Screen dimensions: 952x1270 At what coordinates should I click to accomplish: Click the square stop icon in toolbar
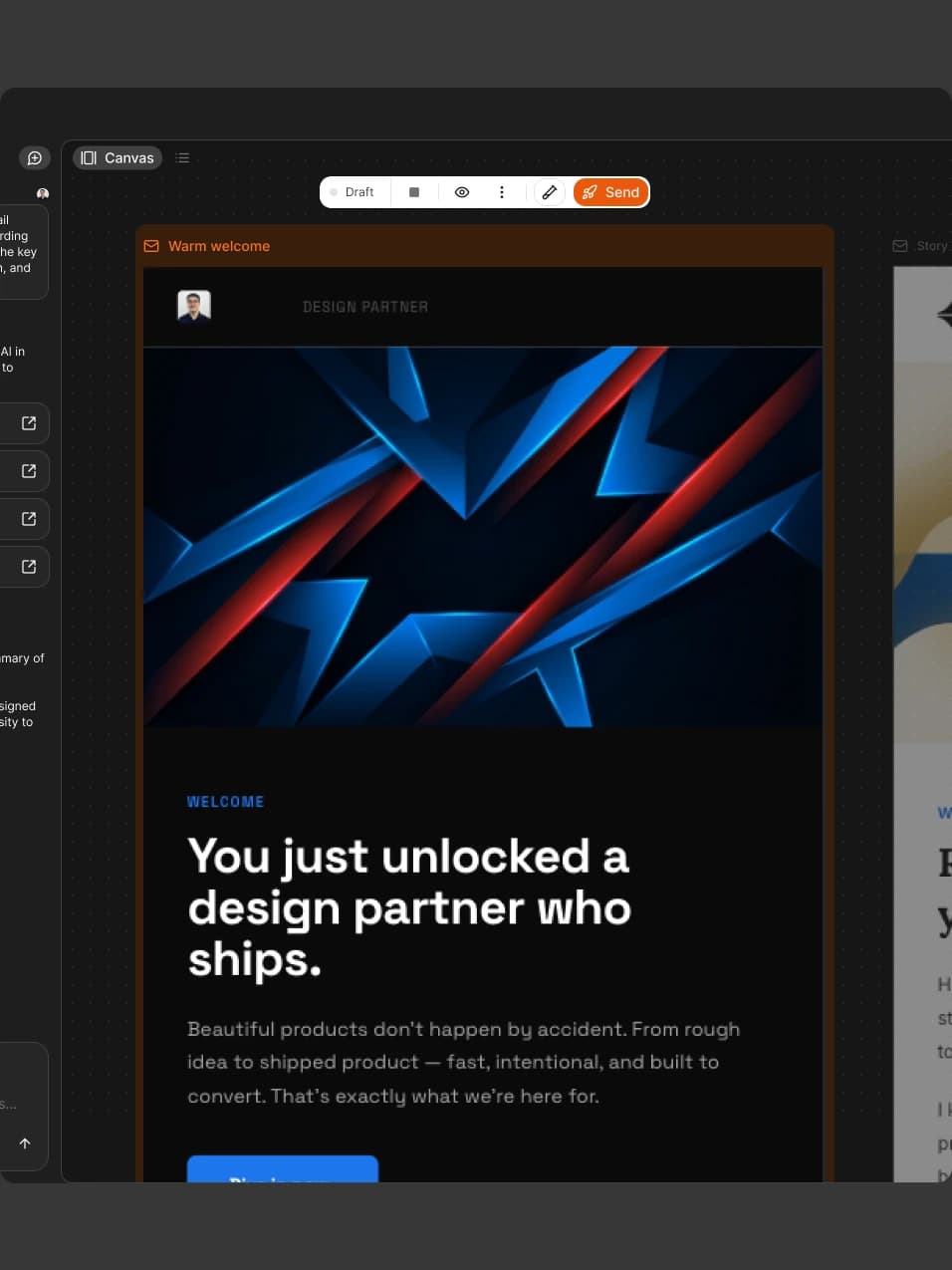point(414,192)
